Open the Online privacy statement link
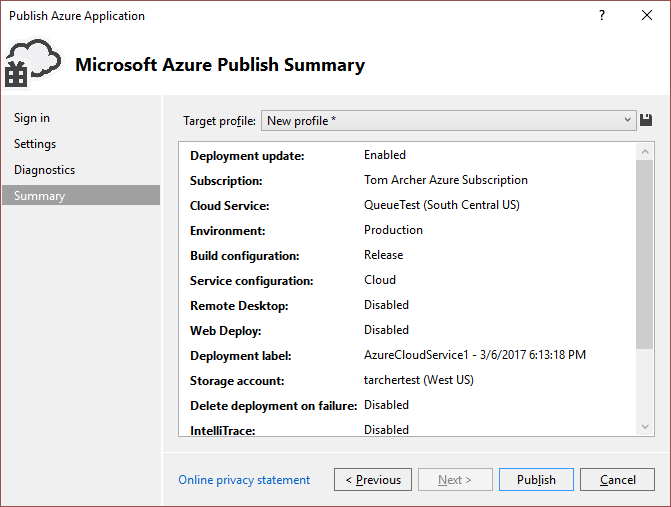Screen dimensions: 671x507 244,480
